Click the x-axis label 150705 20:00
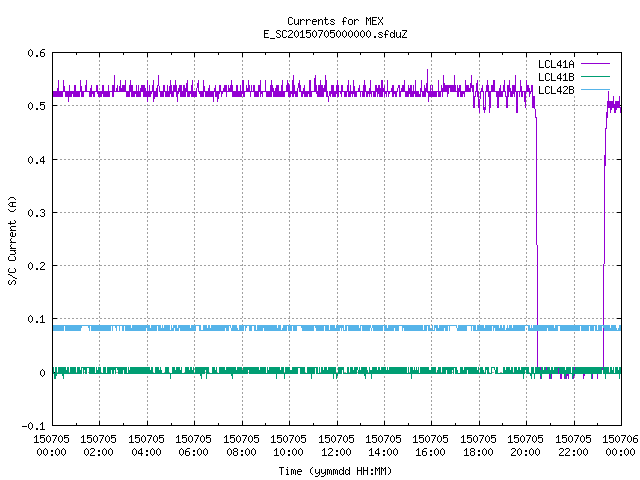This screenshot has height=480, width=640. coord(526,446)
